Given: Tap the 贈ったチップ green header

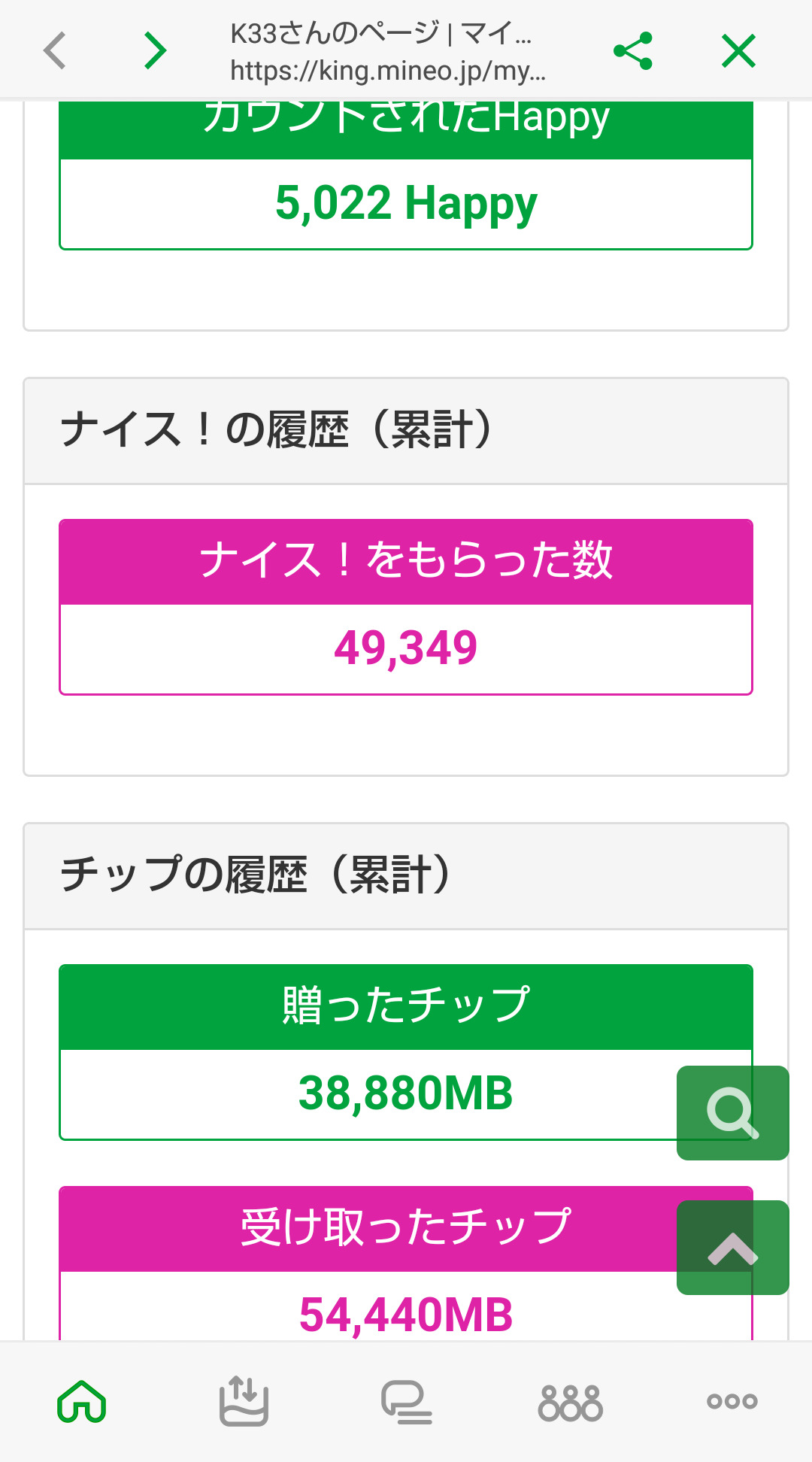Looking at the screenshot, I should 406,1006.
